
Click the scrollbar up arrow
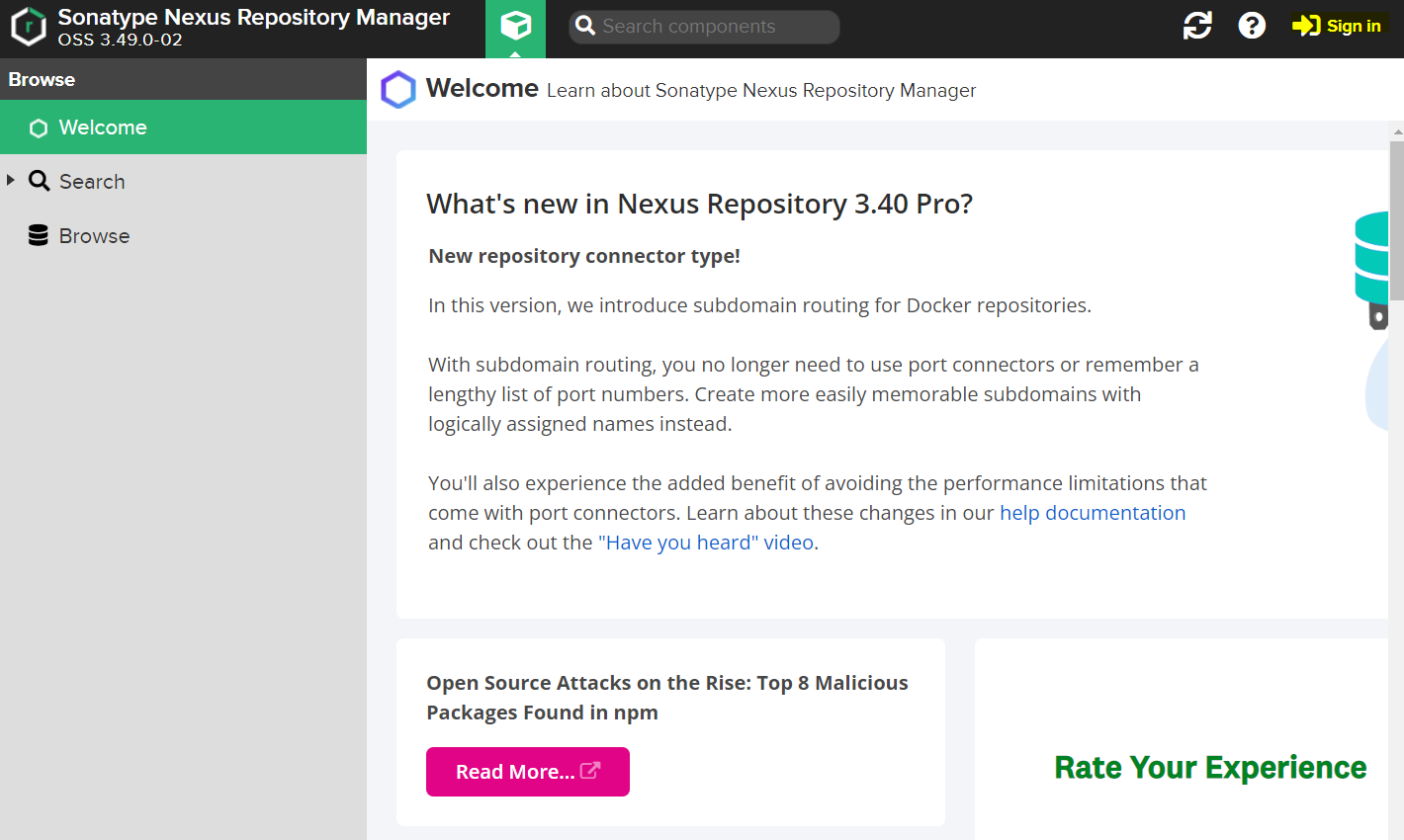[1397, 130]
